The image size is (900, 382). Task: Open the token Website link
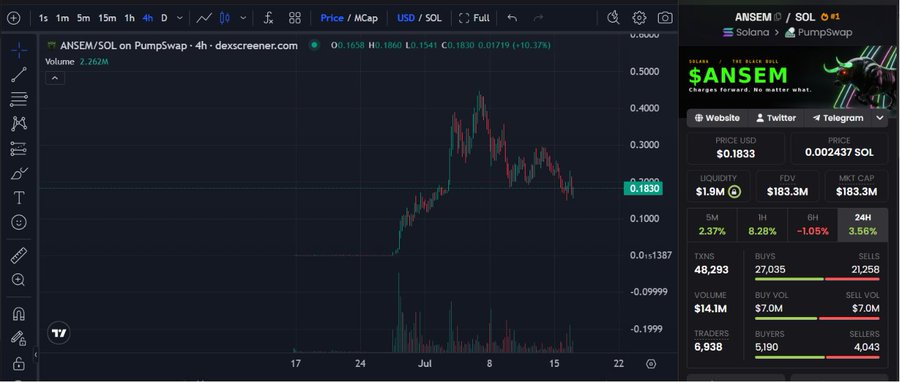717,118
